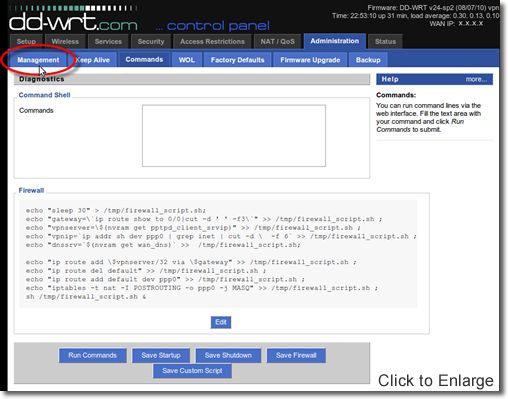Screen dimensions: 508x399
Task: Click the 'sleep 30' script line
Action: (x=116, y=211)
